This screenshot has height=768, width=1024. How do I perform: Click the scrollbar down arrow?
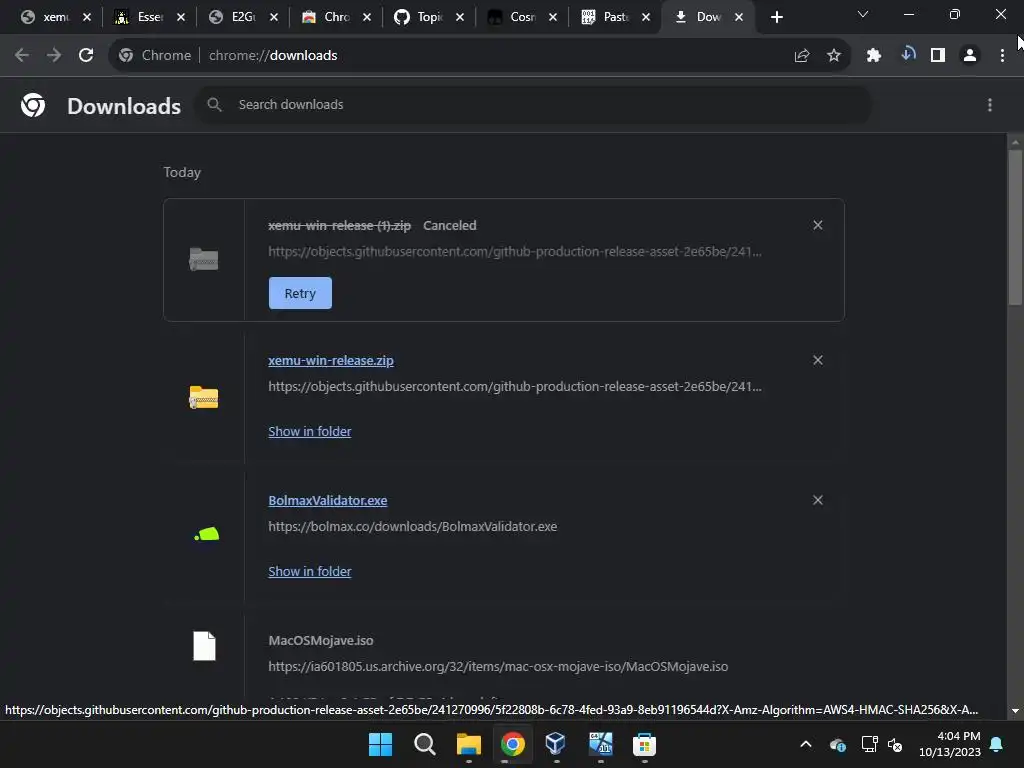pos(1015,711)
